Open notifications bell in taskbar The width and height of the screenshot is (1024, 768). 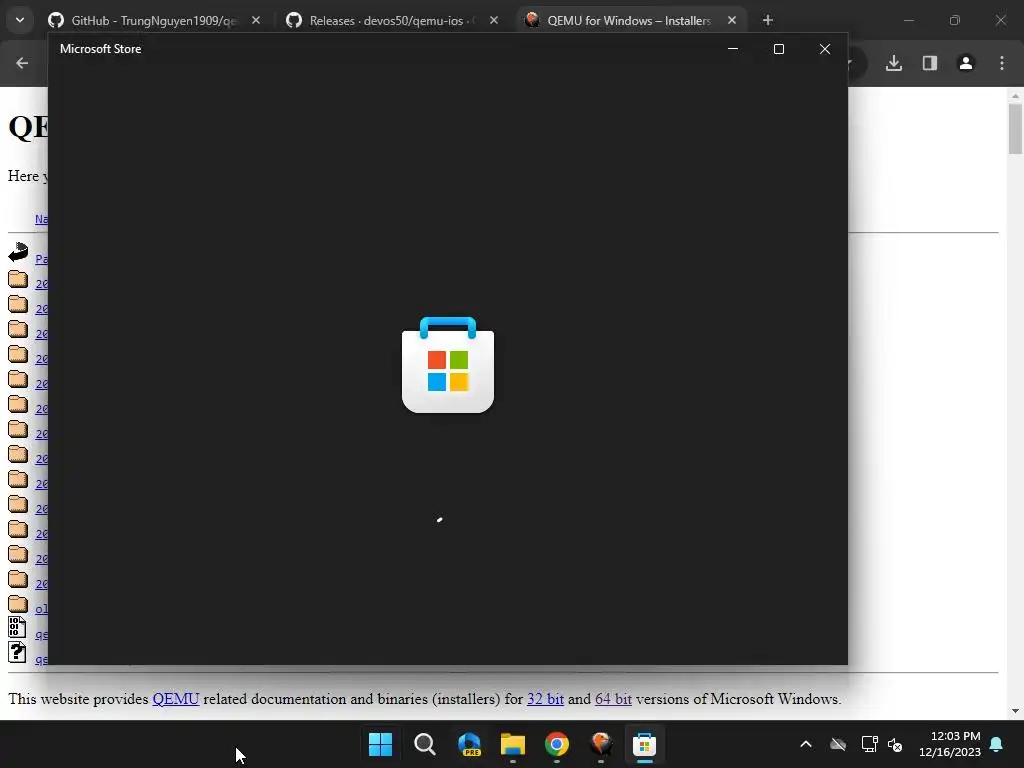(x=997, y=744)
